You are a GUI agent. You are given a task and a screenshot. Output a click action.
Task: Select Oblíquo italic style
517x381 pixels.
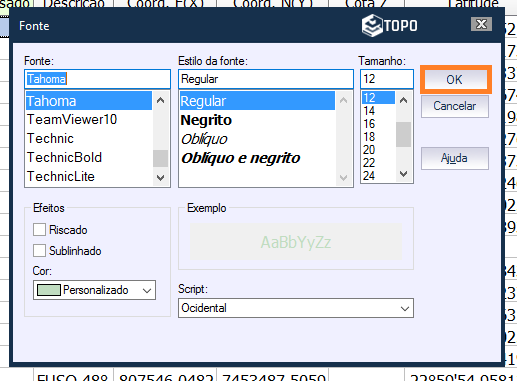pyautogui.click(x=257, y=139)
